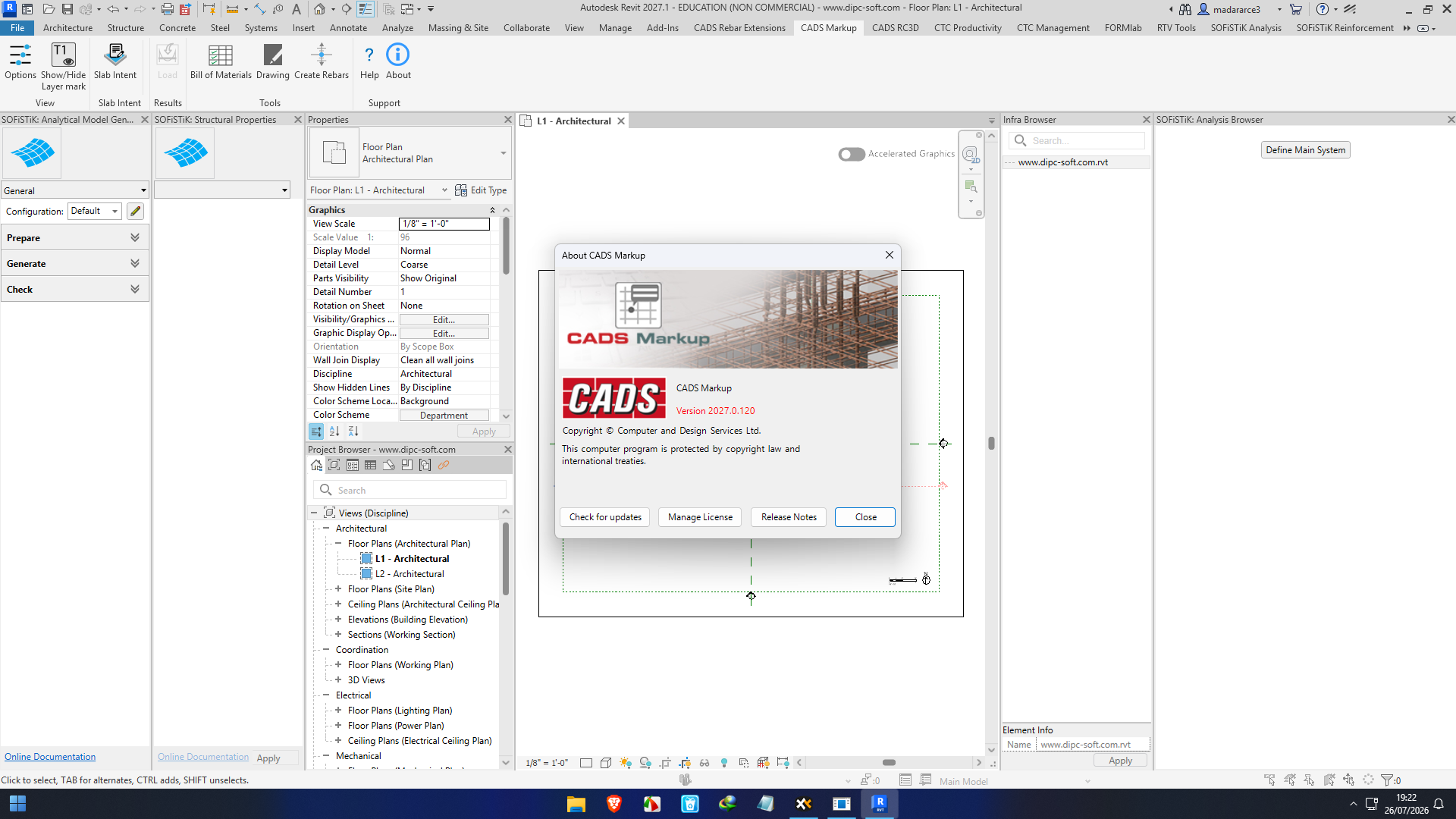1456x819 pixels.
Task: Click Undo arrow in quick access toolbar
Action: [x=113, y=9]
